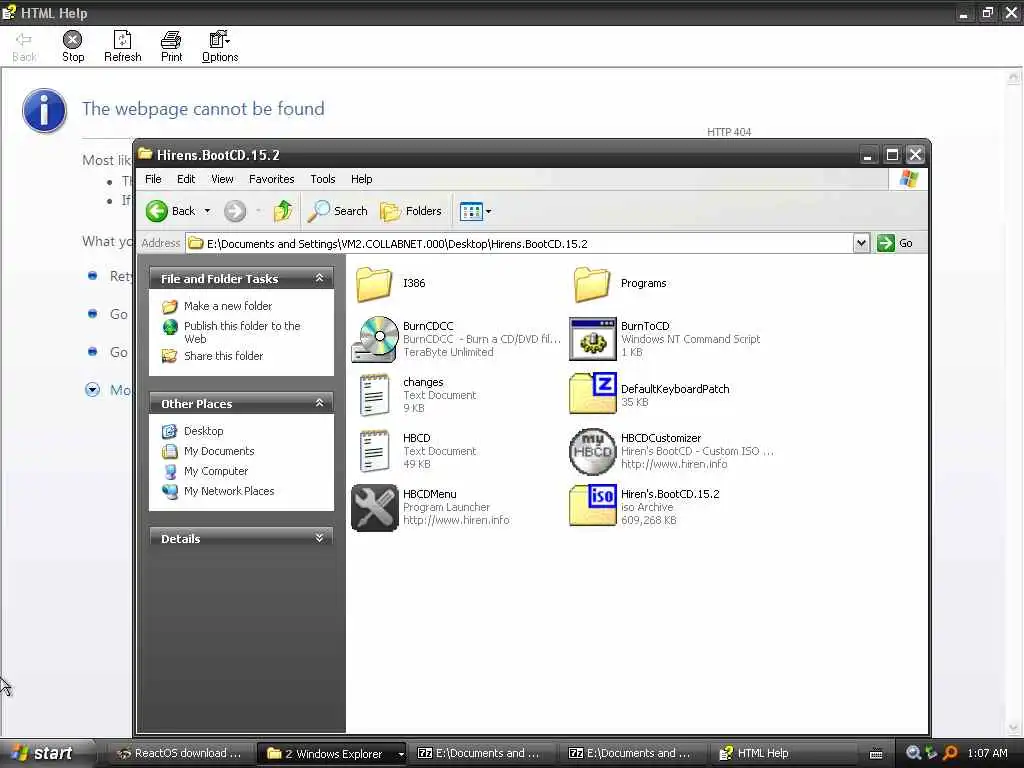1024x768 pixels.
Task: Click the keyboard icon on the taskbar
Action: tap(876, 754)
